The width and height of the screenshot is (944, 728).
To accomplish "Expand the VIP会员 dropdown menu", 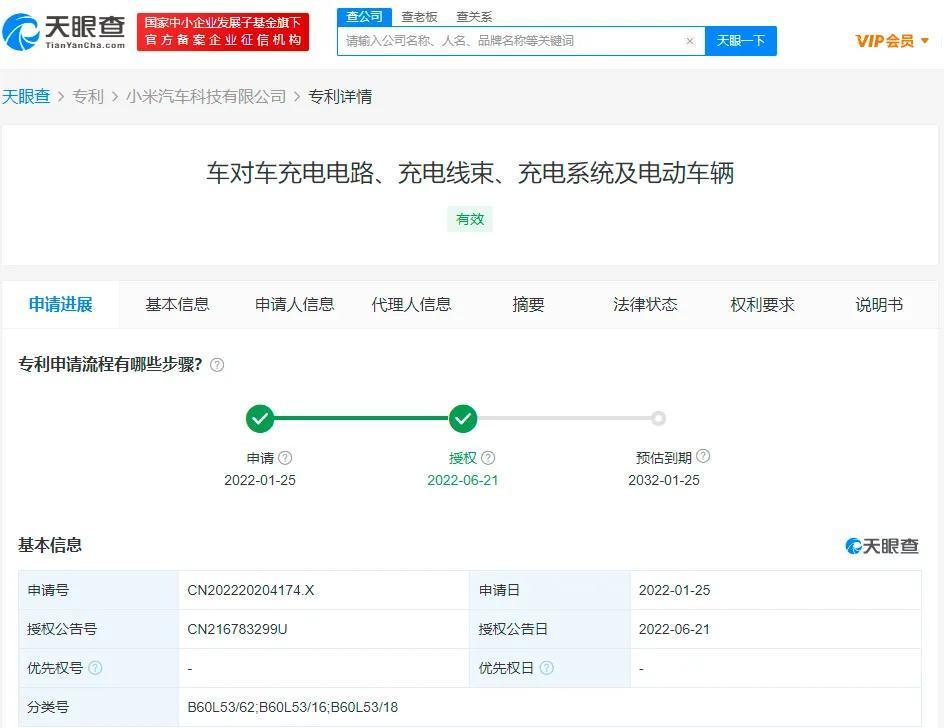I will point(892,41).
